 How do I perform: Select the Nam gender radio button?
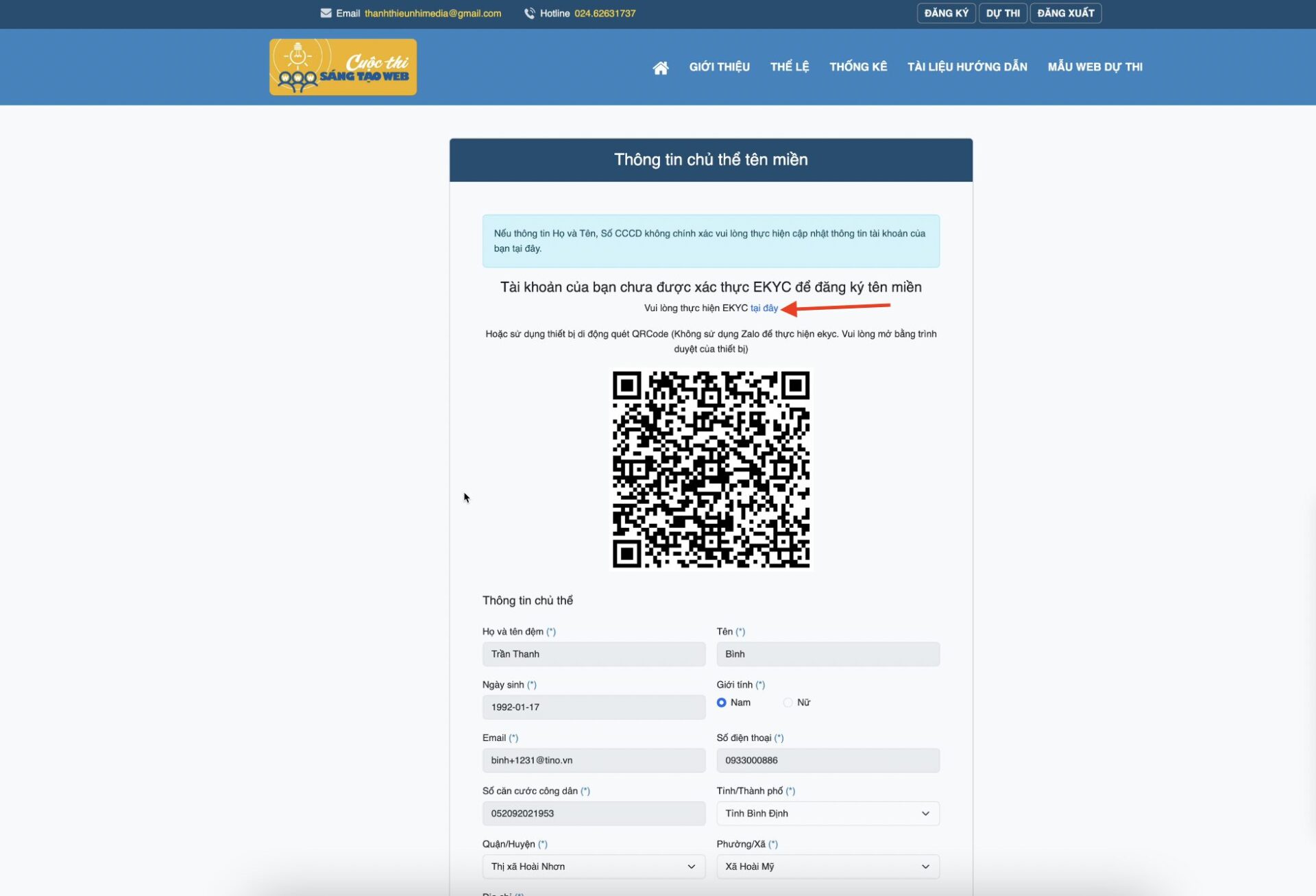[721, 703]
